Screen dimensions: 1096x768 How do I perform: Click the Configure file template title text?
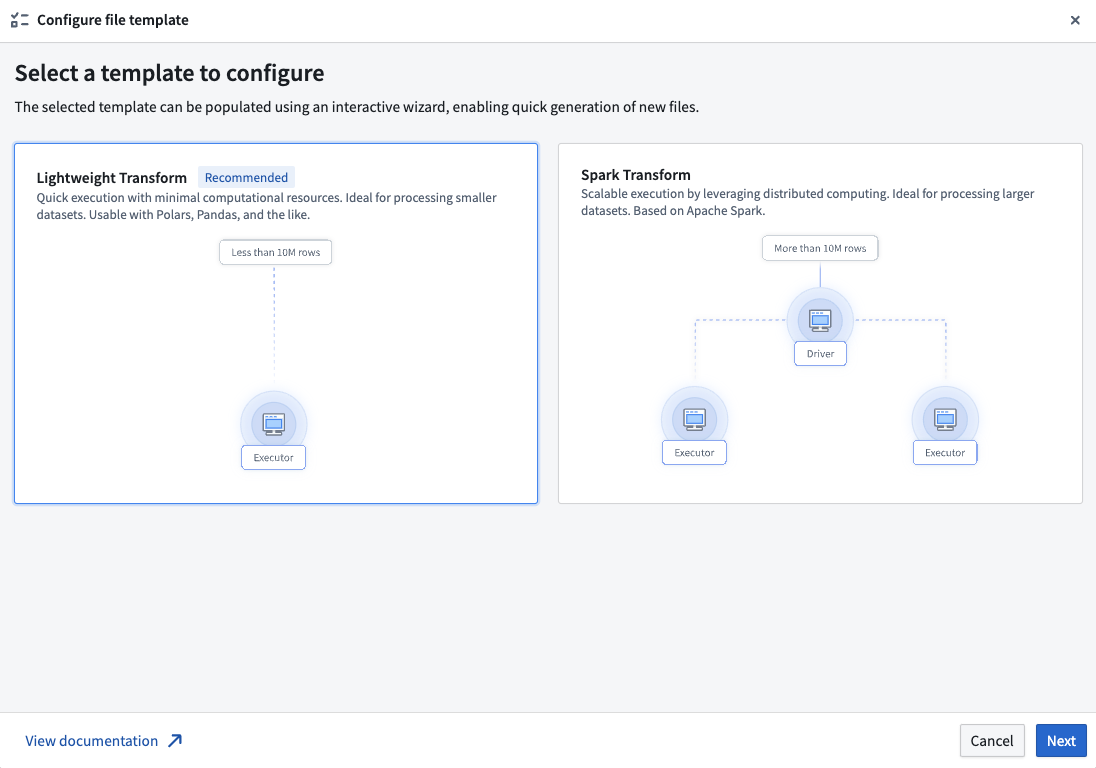click(x=113, y=20)
